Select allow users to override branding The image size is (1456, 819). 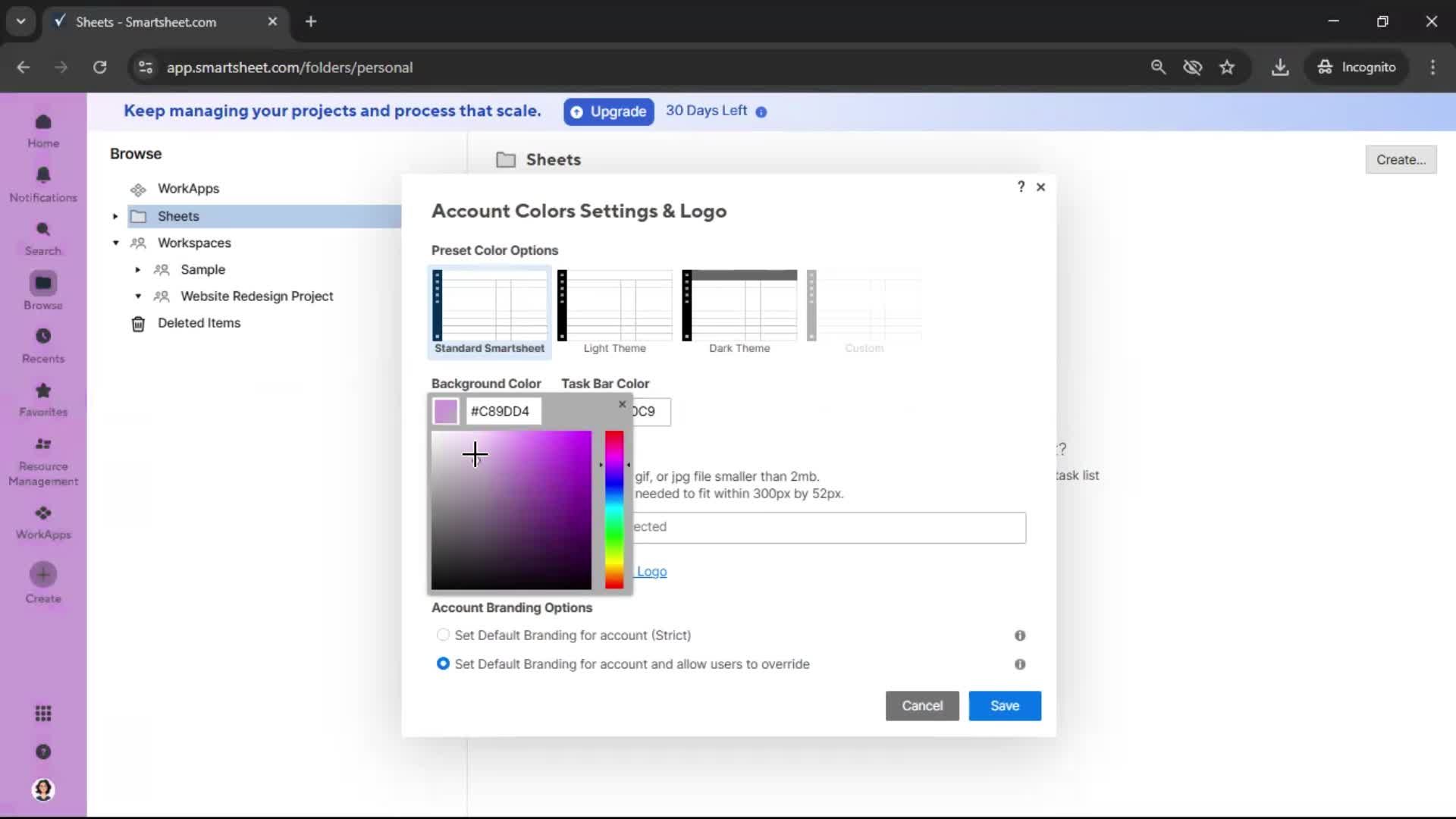443,664
